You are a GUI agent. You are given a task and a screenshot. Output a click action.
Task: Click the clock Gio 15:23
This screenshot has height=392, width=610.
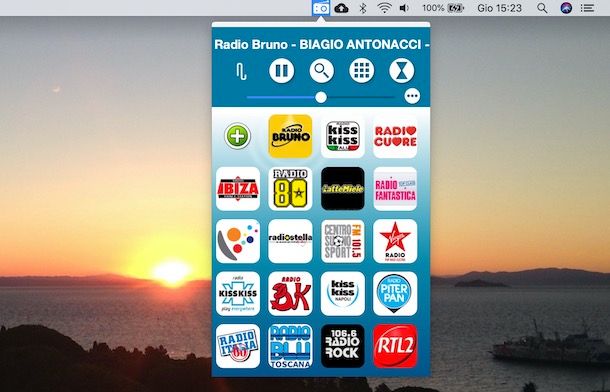click(x=499, y=8)
